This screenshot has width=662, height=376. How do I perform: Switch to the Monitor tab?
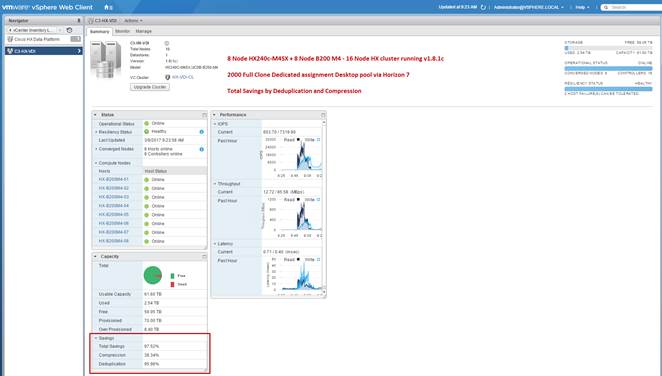click(122, 31)
